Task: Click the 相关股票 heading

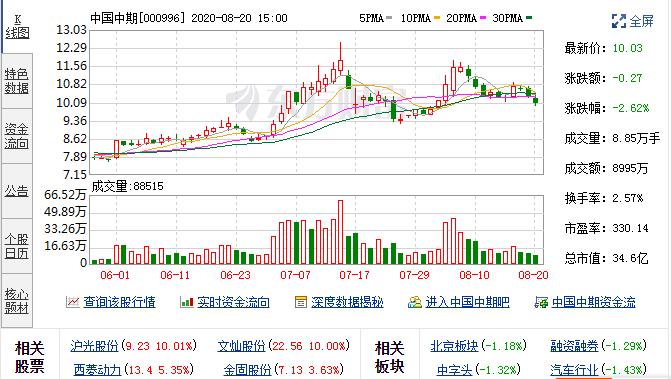Action: 30,357
